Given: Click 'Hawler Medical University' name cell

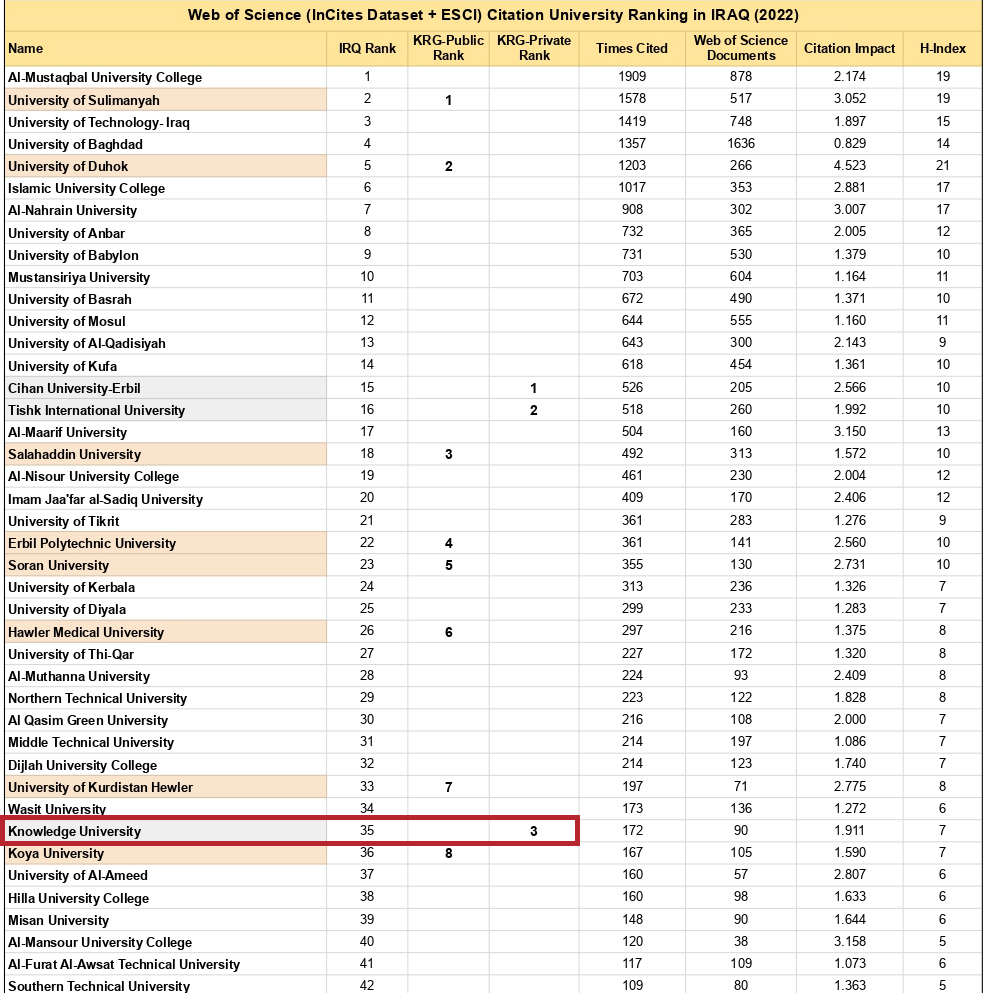Looking at the screenshot, I should [166, 632].
